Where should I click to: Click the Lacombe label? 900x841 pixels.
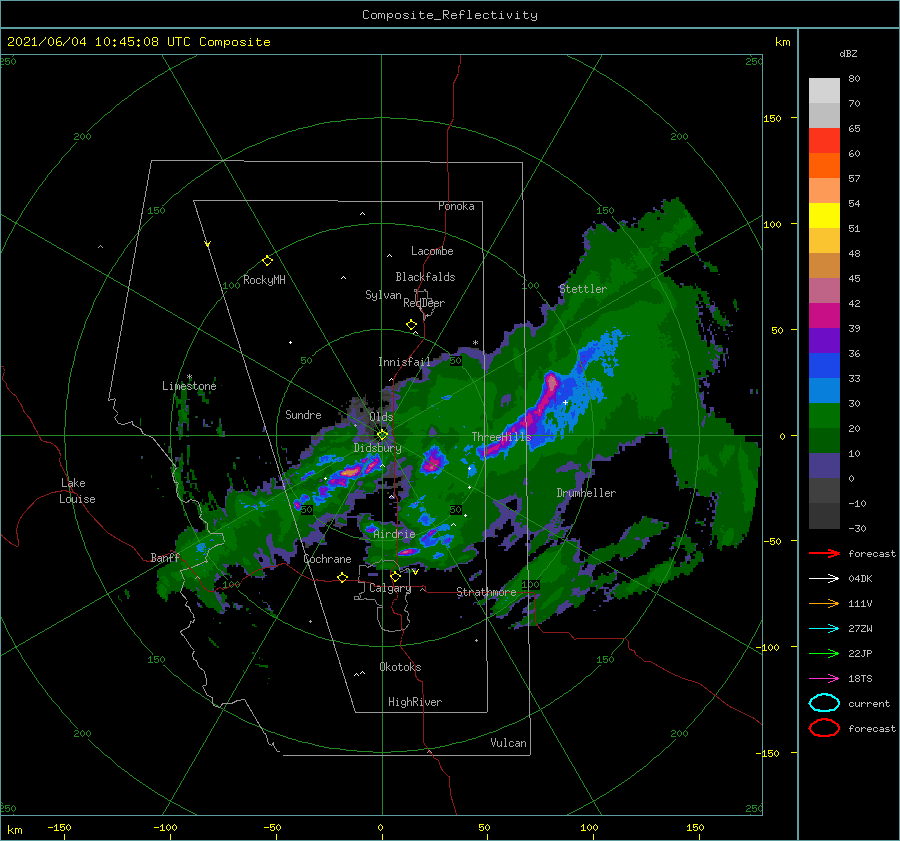432,251
